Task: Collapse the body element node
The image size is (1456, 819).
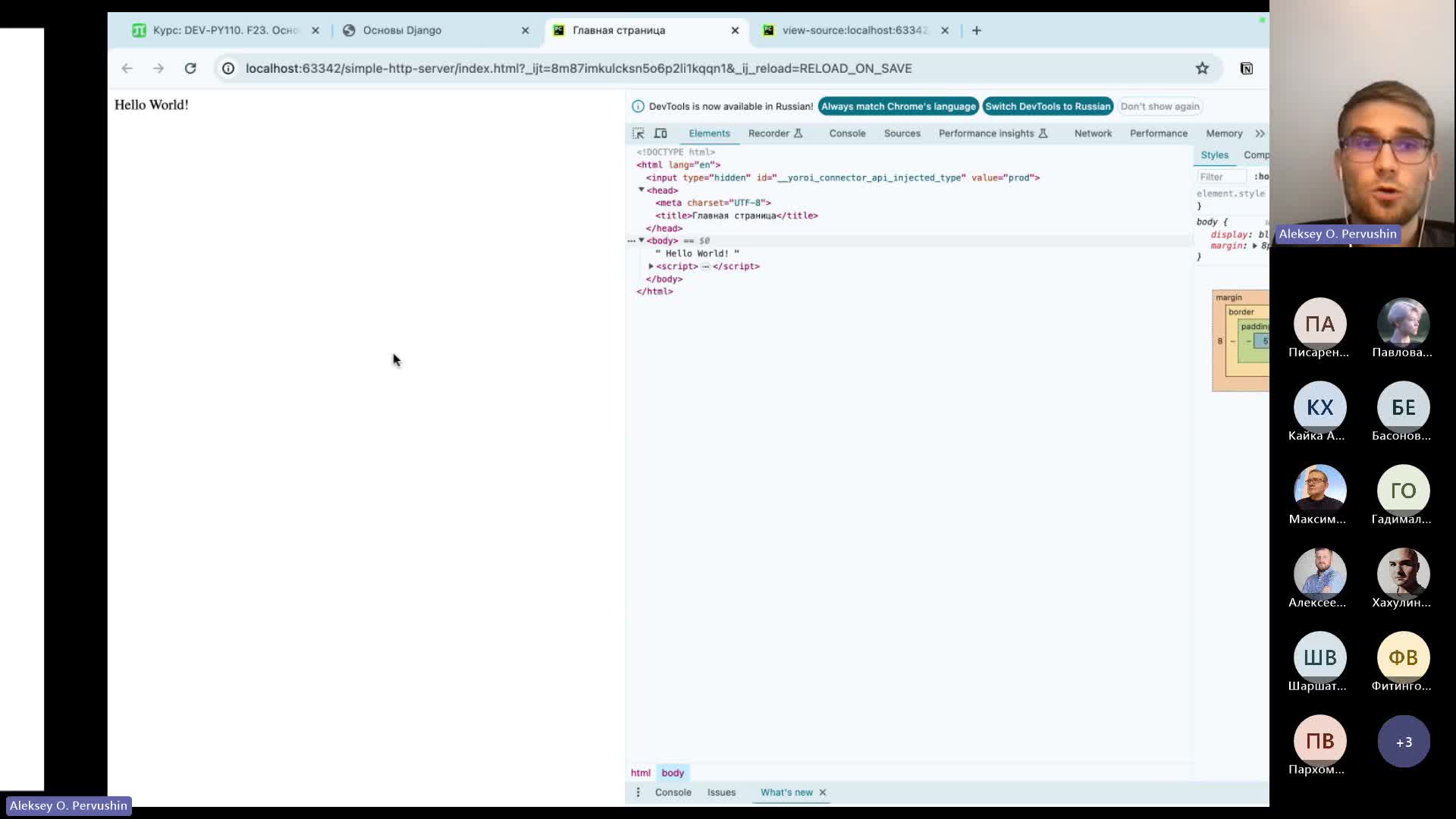Action: click(642, 240)
